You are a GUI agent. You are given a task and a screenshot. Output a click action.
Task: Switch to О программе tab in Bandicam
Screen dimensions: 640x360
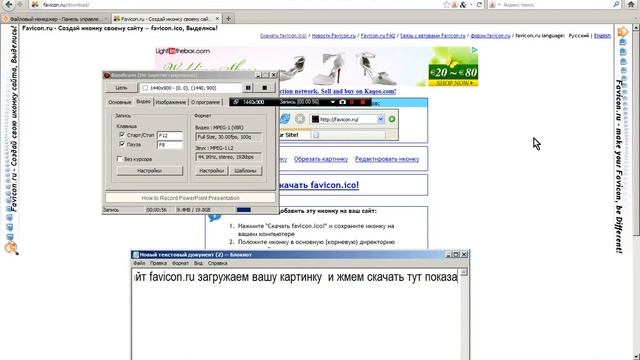(x=205, y=102)
